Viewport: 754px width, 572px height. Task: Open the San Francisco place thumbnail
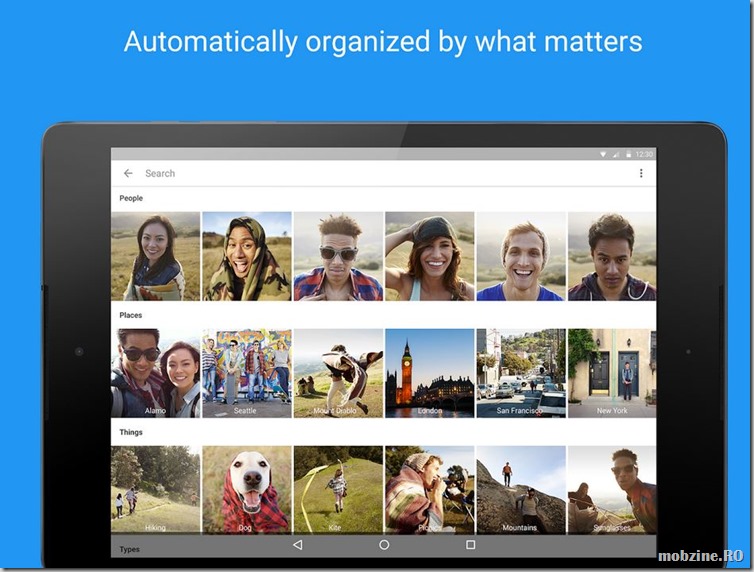(521, 373)
